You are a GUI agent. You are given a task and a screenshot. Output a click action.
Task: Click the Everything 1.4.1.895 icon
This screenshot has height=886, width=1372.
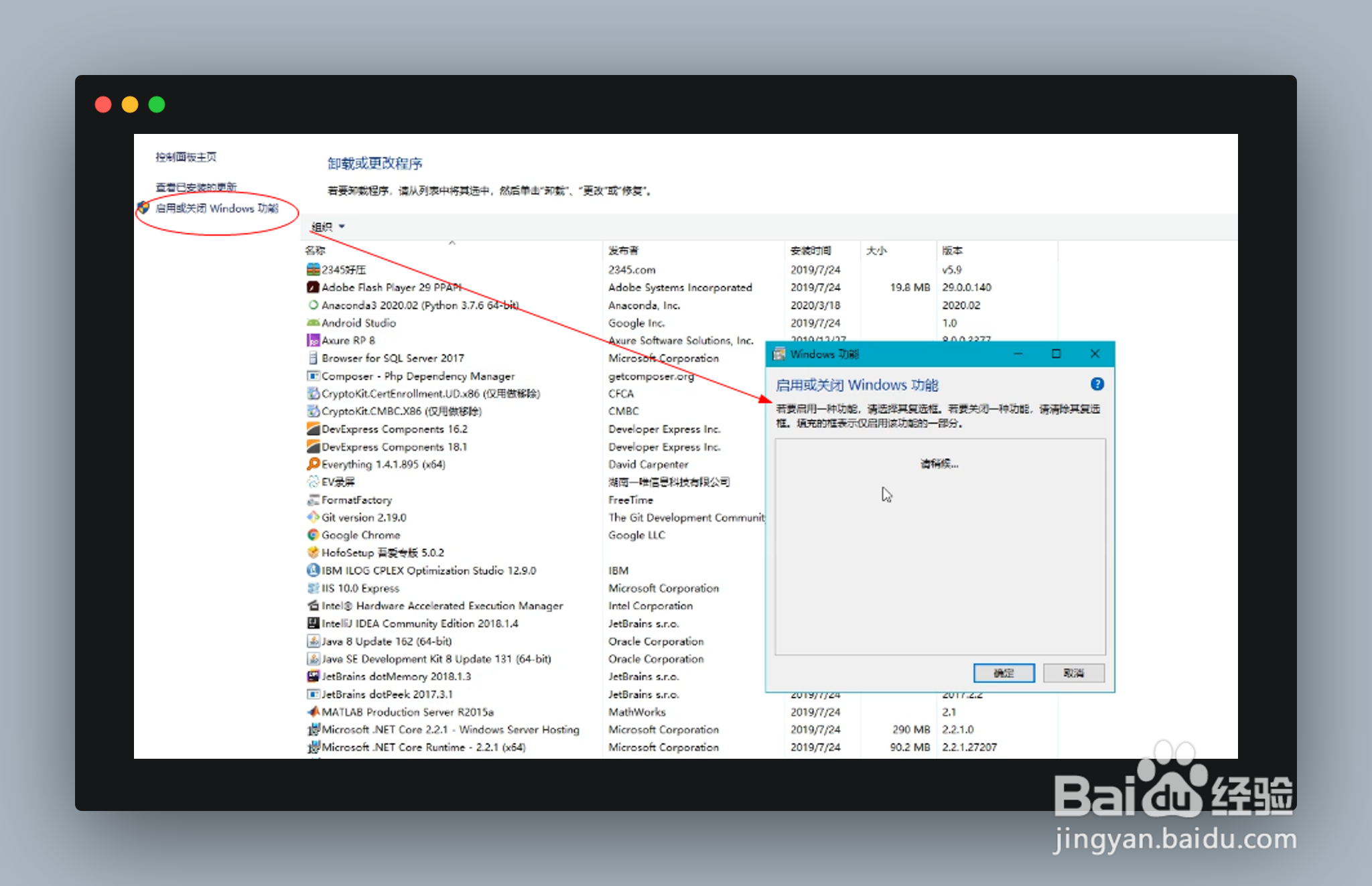(x=313, y=464)
